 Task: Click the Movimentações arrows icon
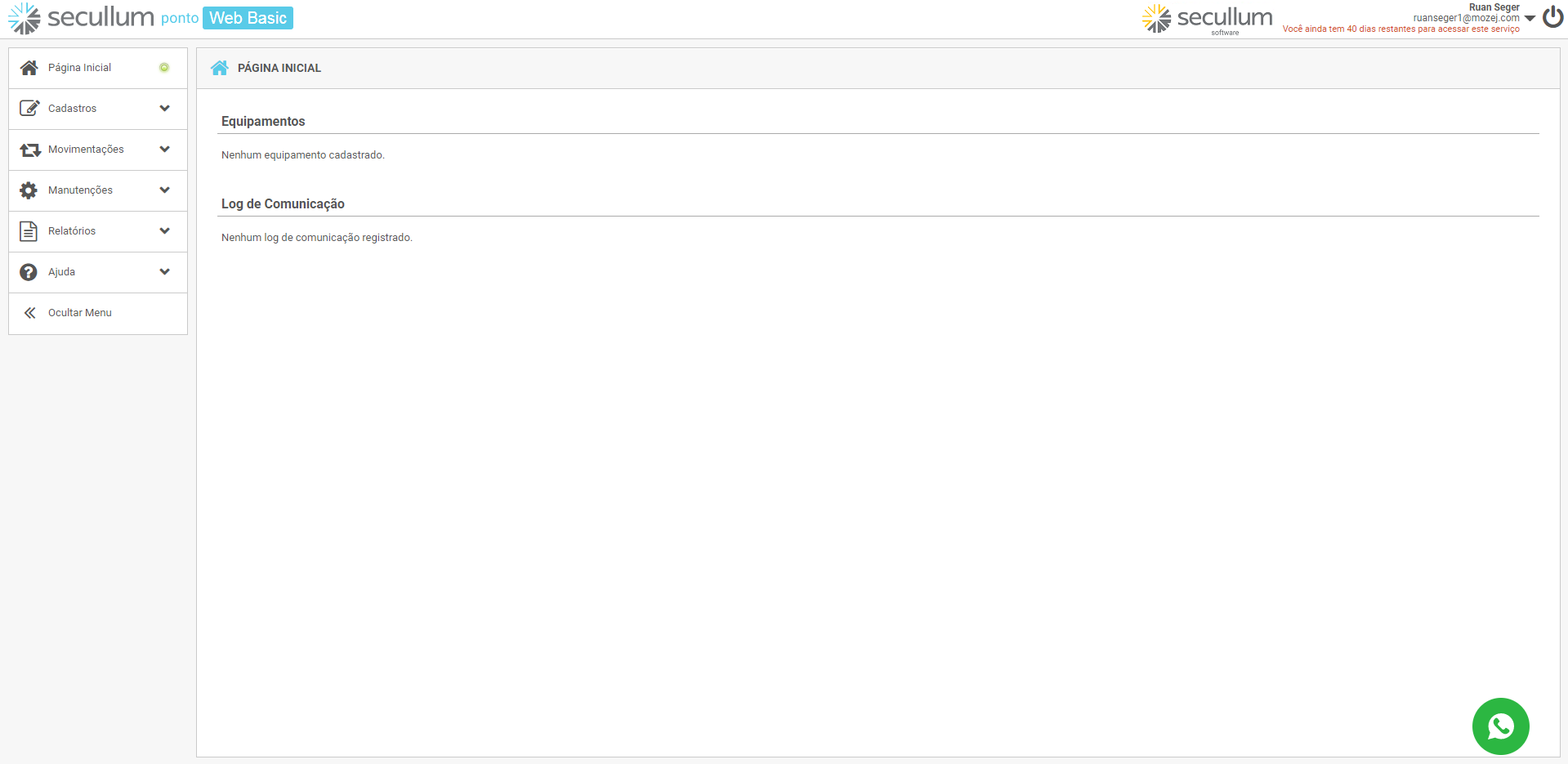pos(29,150)
